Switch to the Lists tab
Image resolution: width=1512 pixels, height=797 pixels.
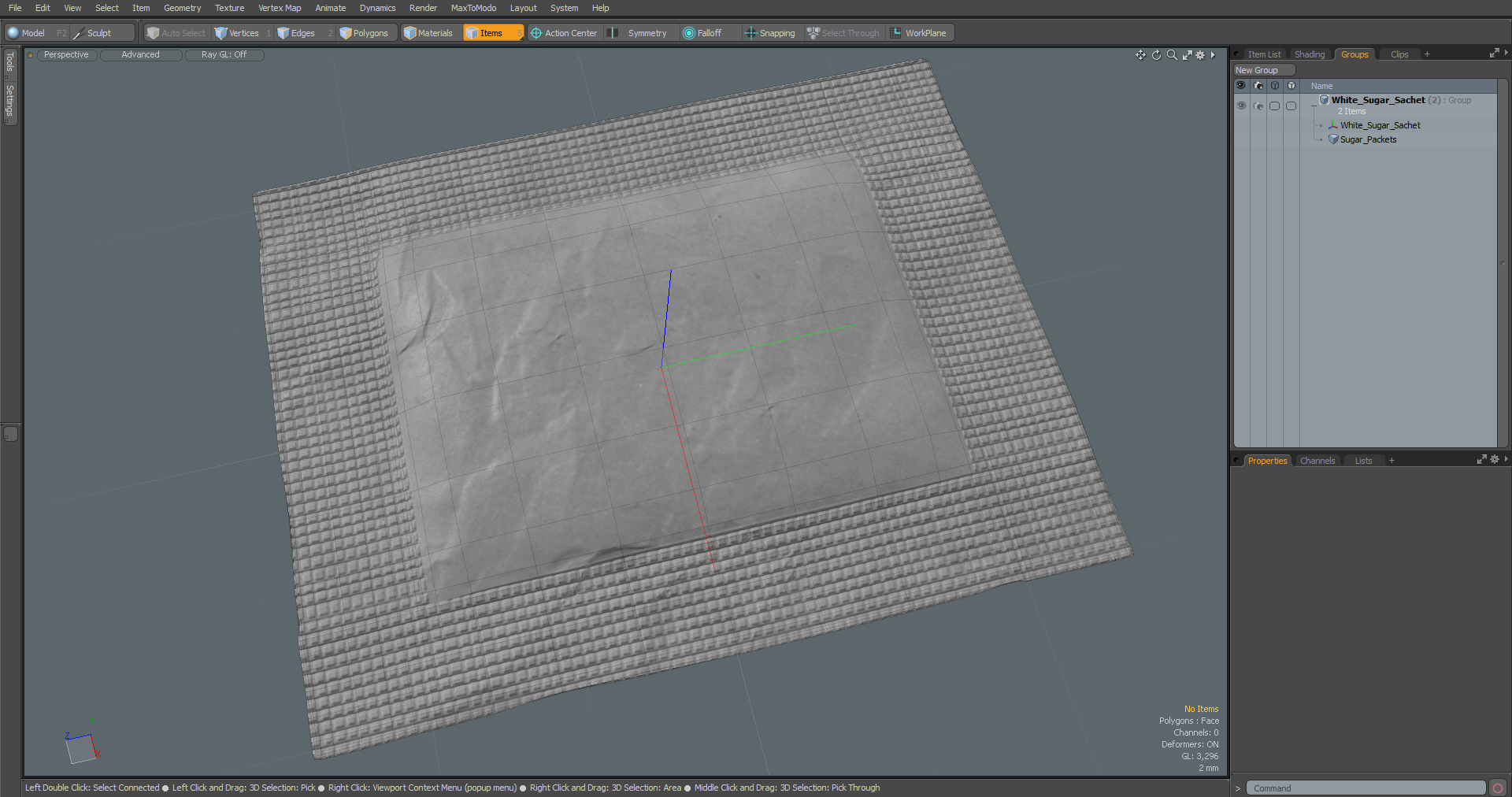[x=1363, y=461]
